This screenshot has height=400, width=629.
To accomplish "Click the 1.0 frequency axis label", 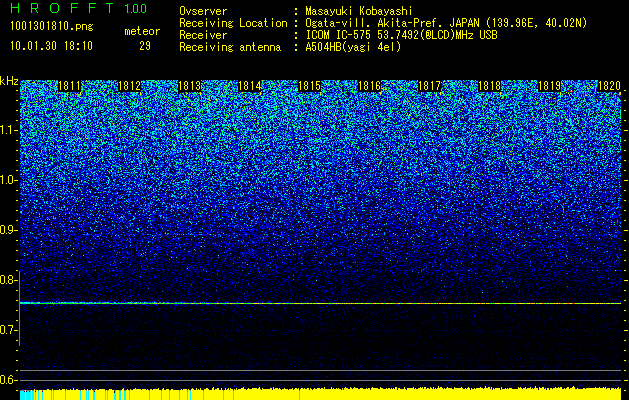I will (x=8, y=180).
